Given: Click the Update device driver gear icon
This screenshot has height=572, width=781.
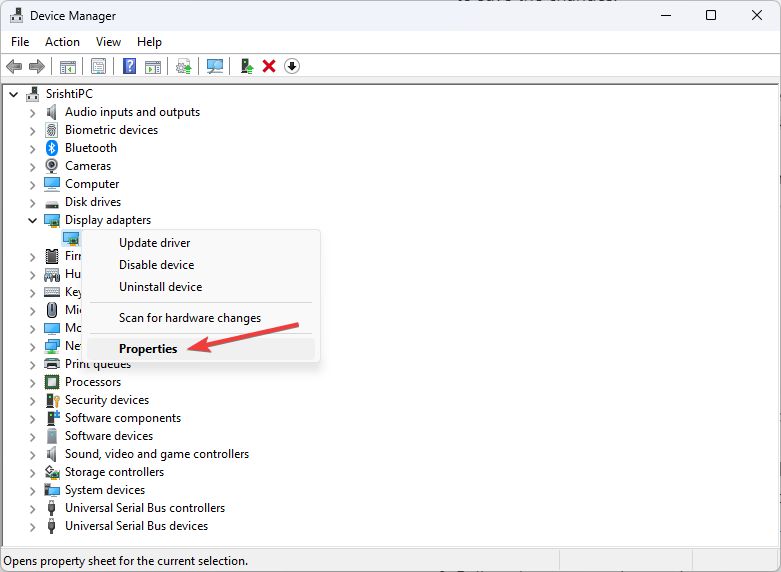Looking at the screenshot, I should pos(184,66).
